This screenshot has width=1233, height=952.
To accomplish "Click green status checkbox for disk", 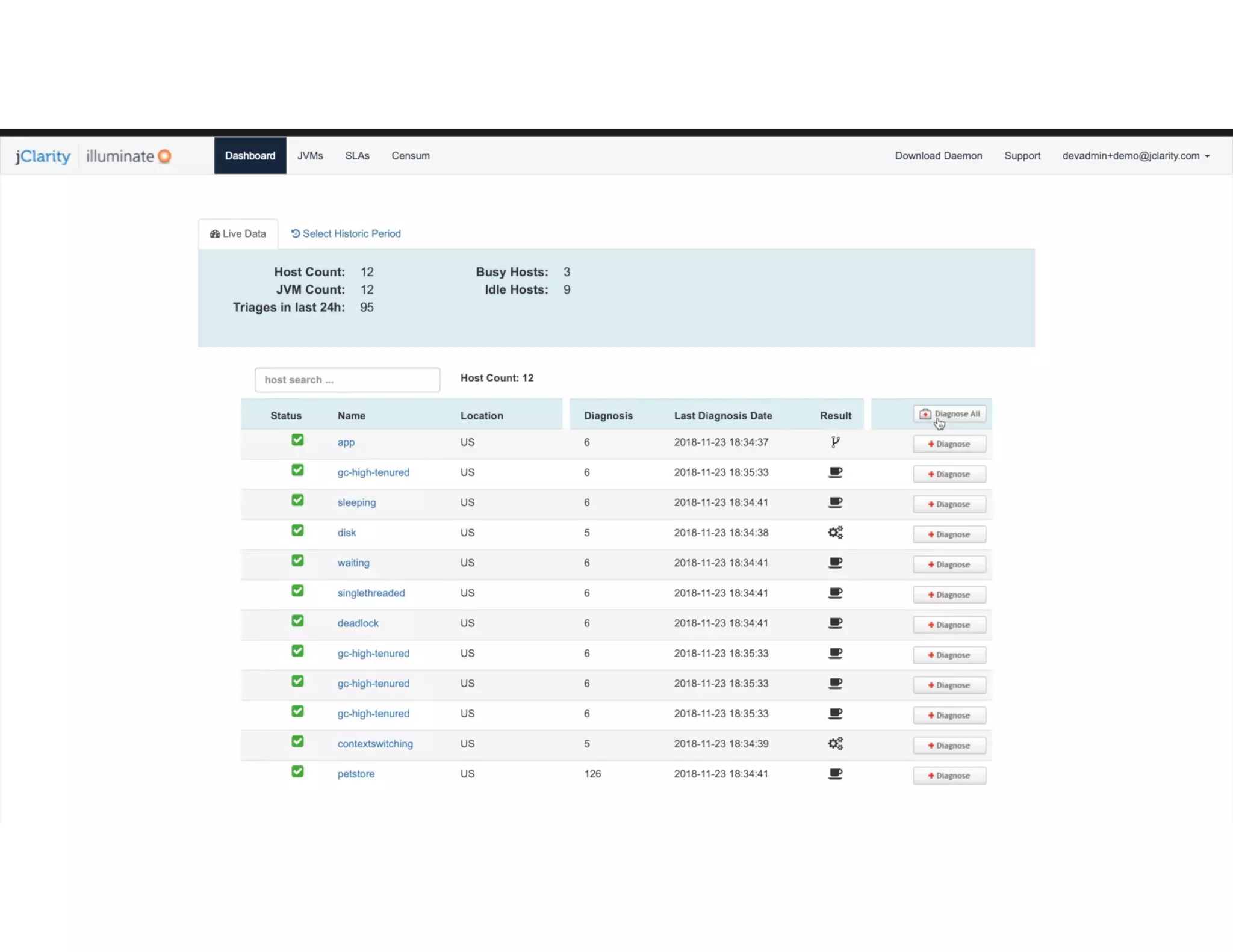I will (x=297, y=530).
